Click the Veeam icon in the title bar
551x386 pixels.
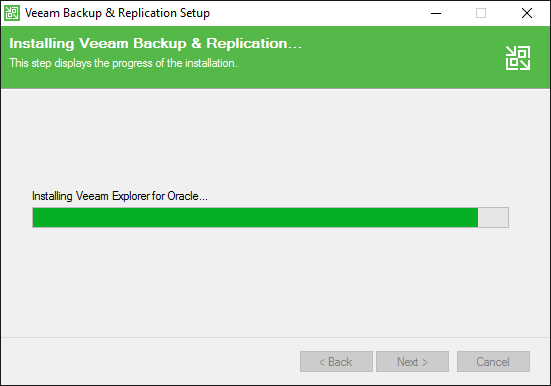pyautogui.click(x=12, y=13)
